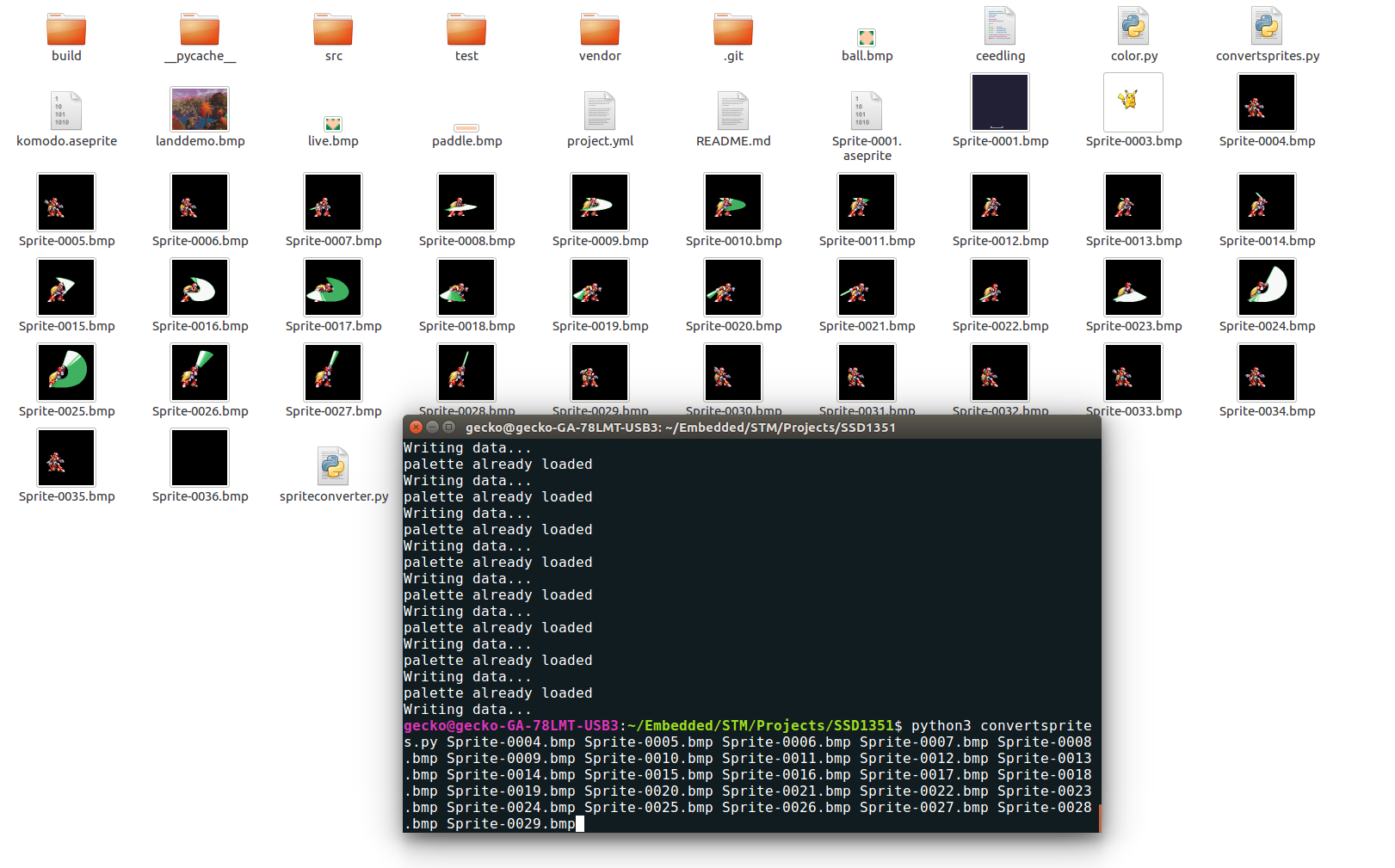Select Sprite-0026.bmp thumbnail
Screen dimensions: 1395x868
coord(200,372)
